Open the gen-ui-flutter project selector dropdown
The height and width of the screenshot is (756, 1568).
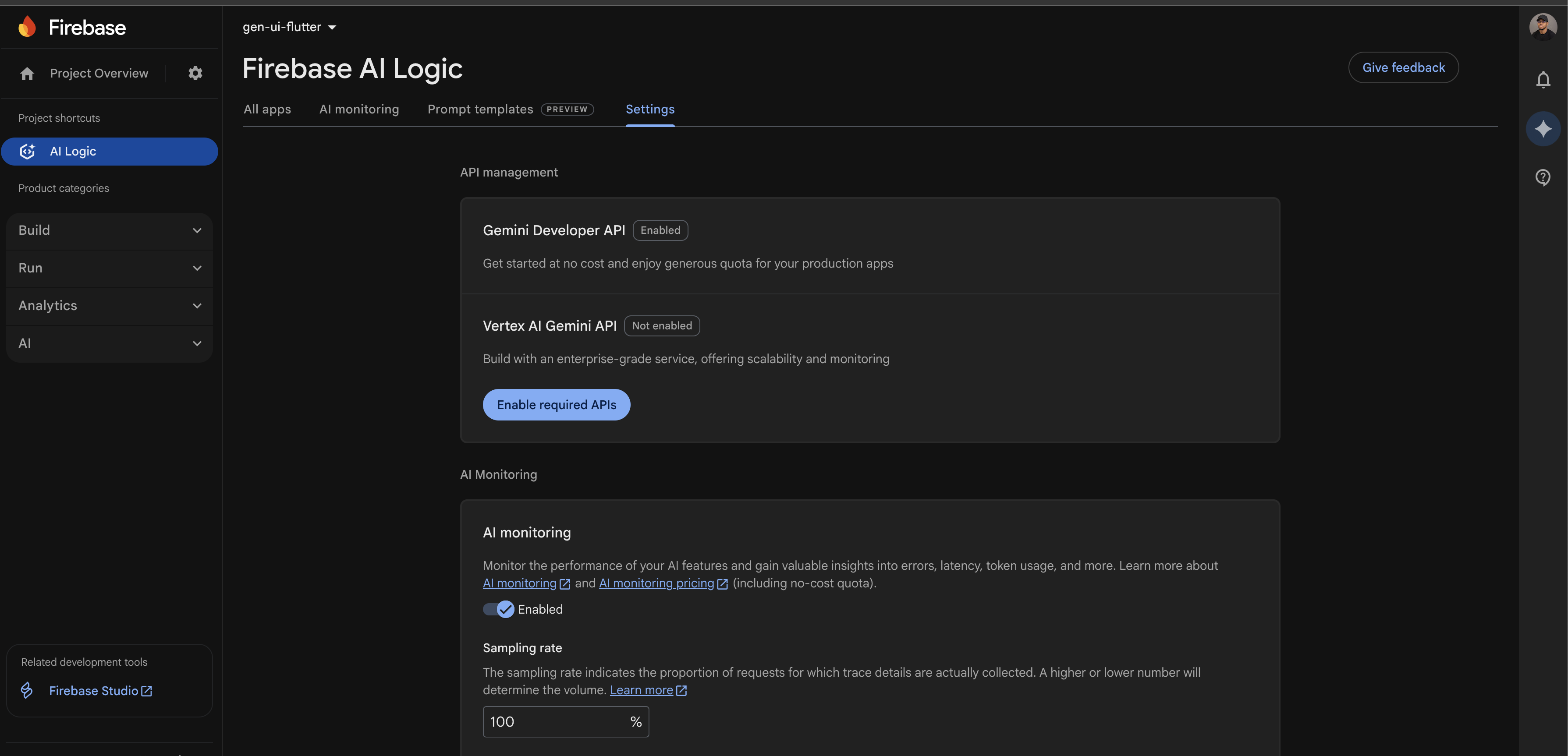point(289,27)
